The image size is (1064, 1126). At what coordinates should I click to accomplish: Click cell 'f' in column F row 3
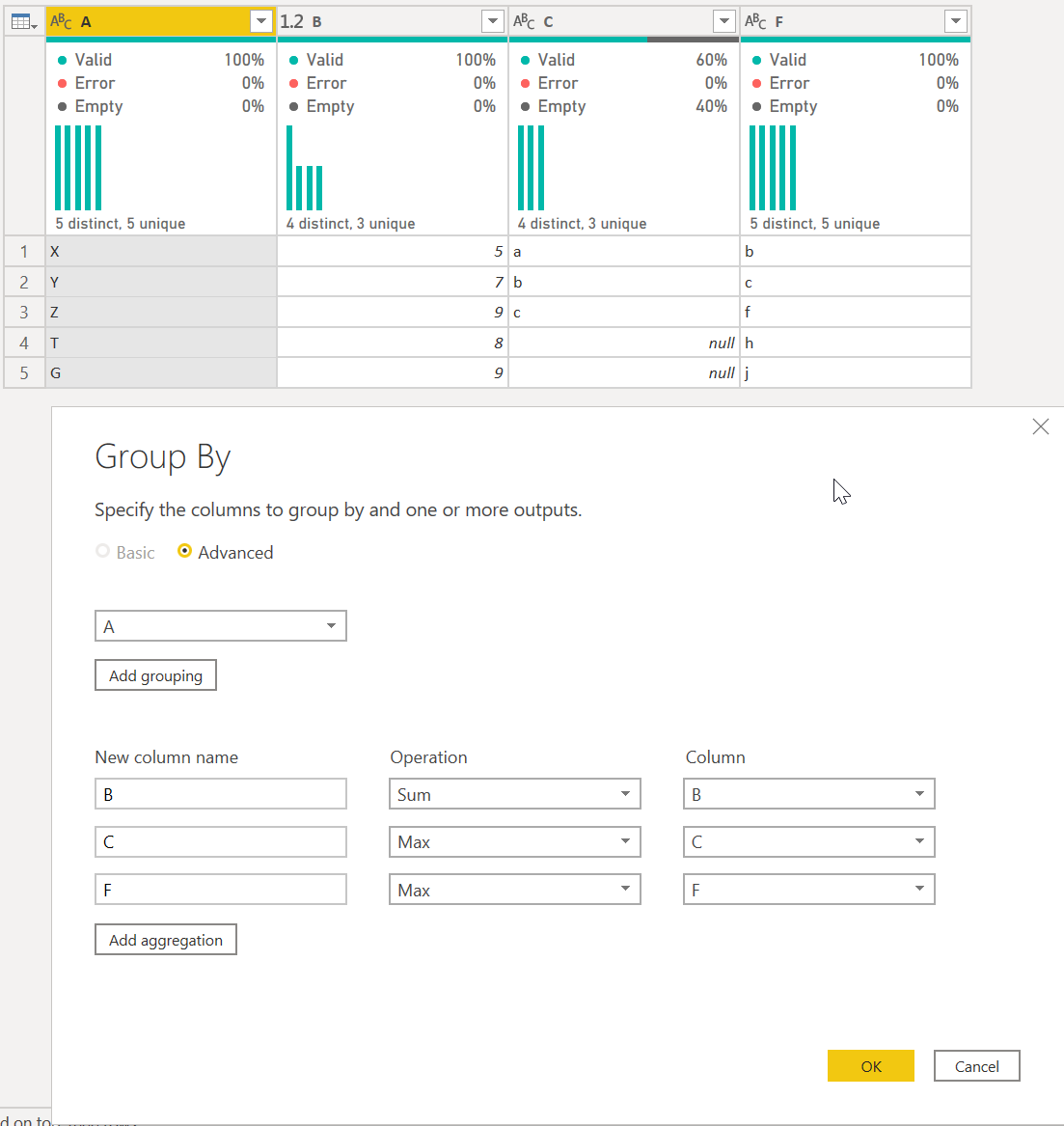(x=856, y=313)
